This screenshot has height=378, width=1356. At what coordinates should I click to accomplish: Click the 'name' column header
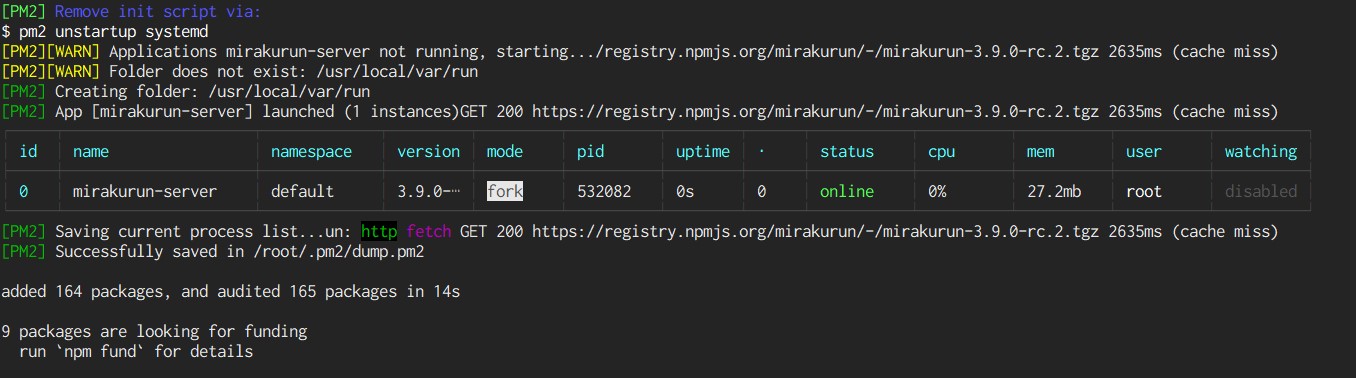point(91,151)
